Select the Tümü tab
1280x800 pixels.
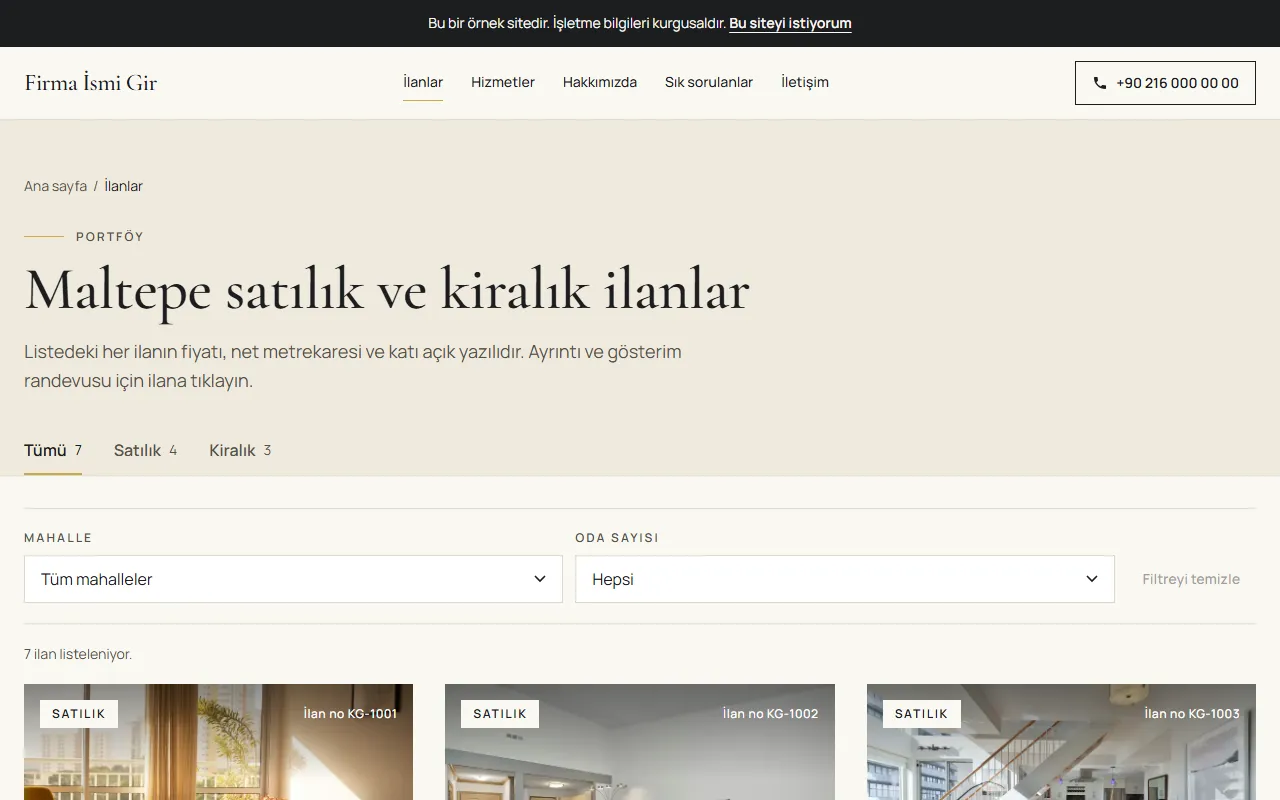point(53,450)
